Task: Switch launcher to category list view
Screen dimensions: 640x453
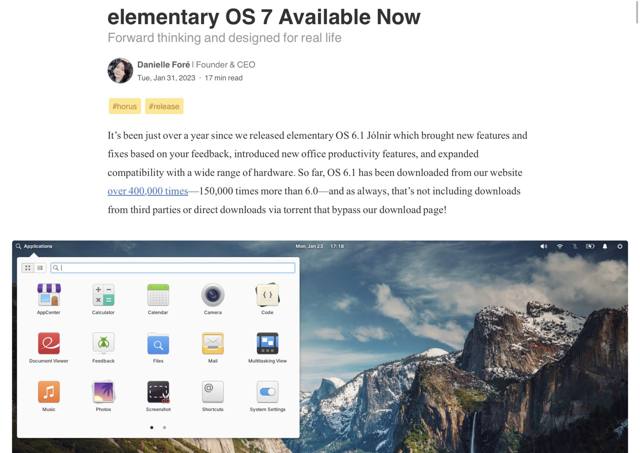Action: click(40, 268)
